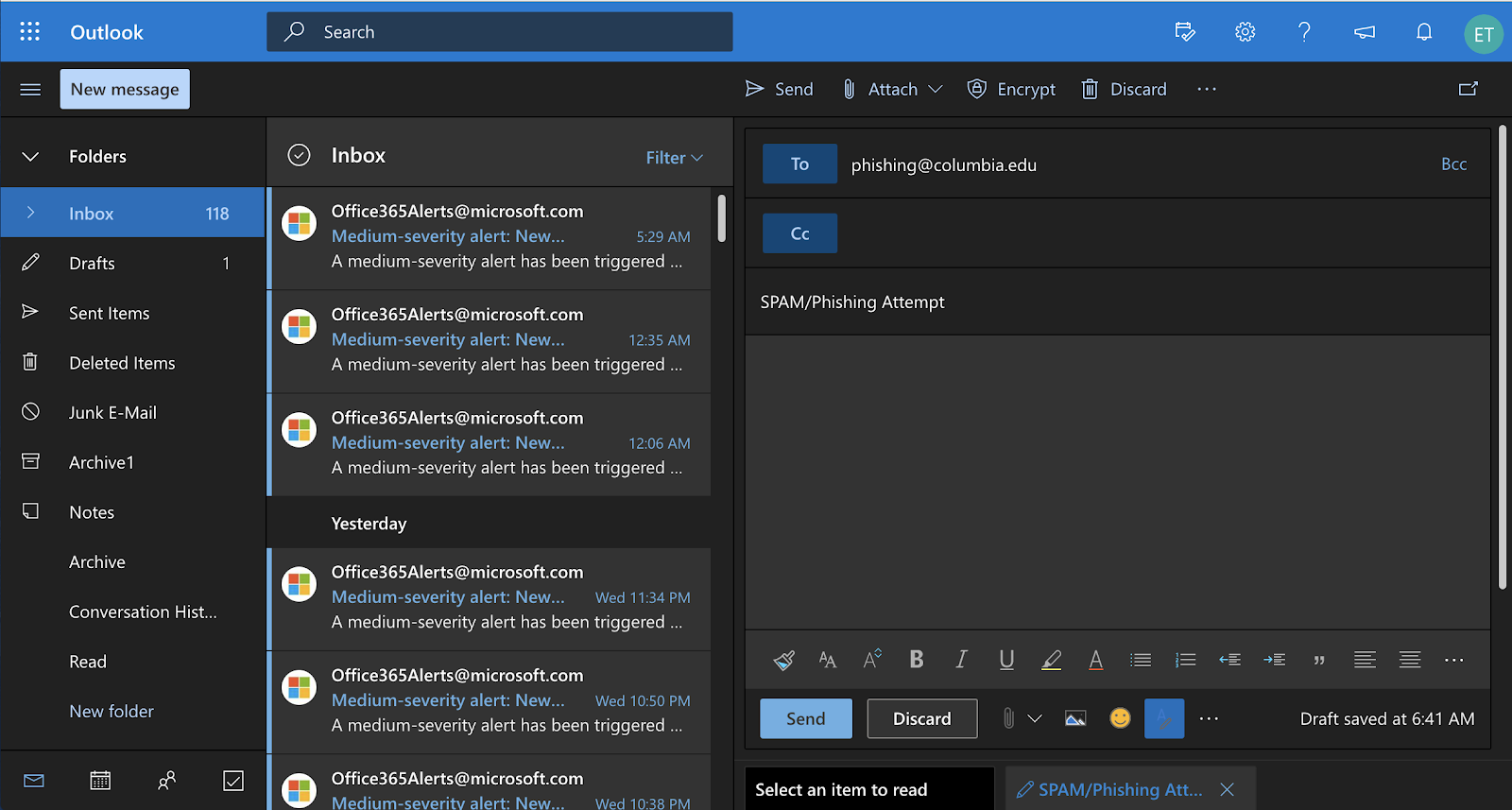Open the app launcher grid
The image size is (1512, 810).
pyautogui.click(x=30, y=31)
